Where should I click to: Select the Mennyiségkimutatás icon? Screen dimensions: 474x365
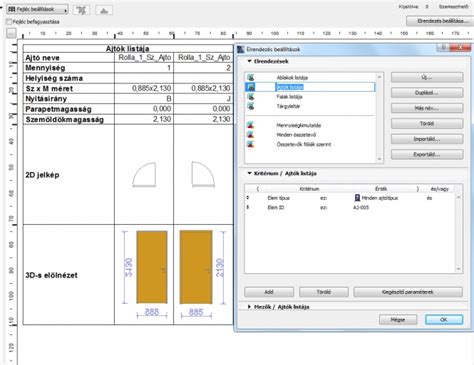pos(251,125)
